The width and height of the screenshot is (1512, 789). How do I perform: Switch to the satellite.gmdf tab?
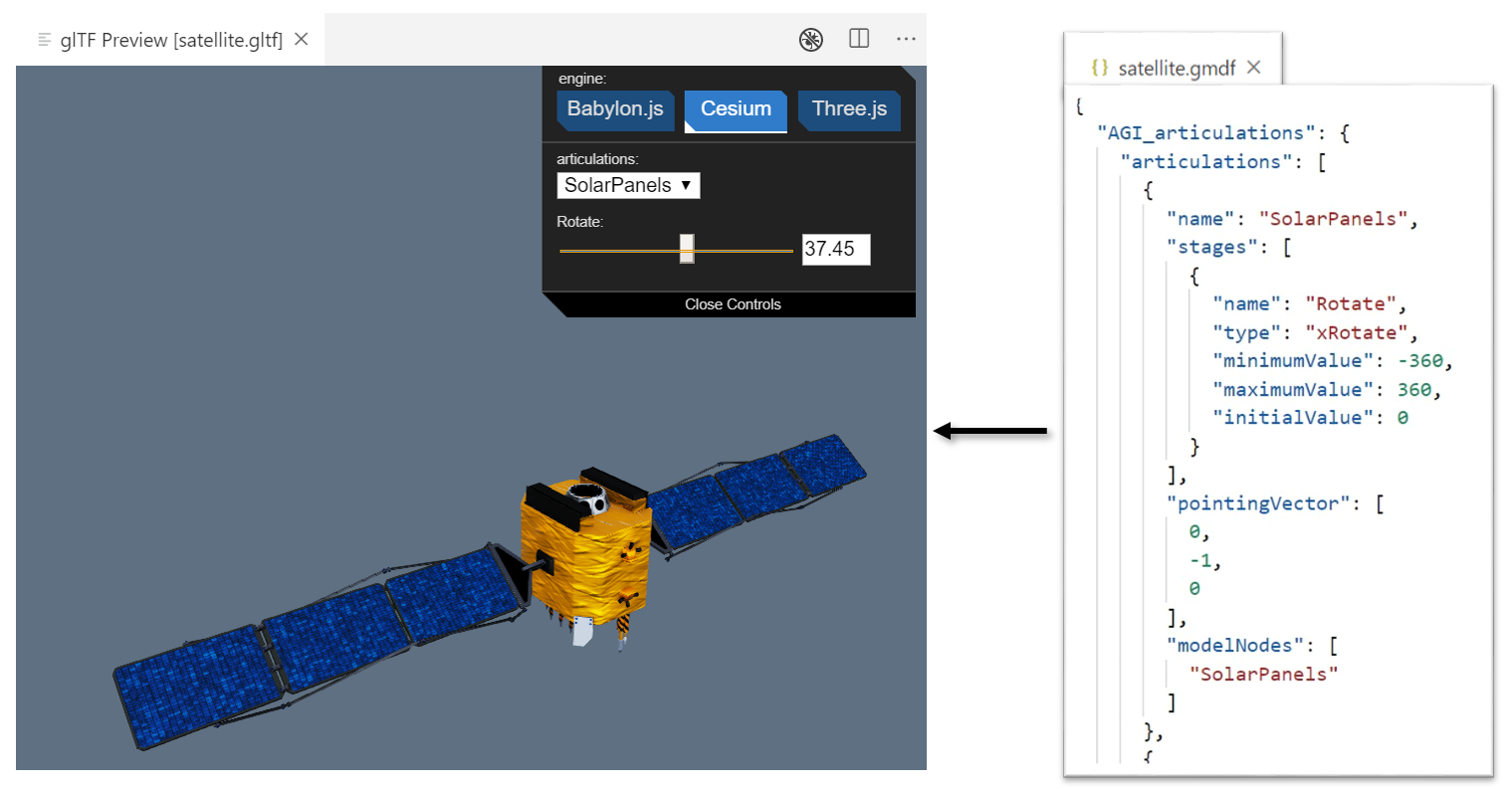click(1176, 68)
